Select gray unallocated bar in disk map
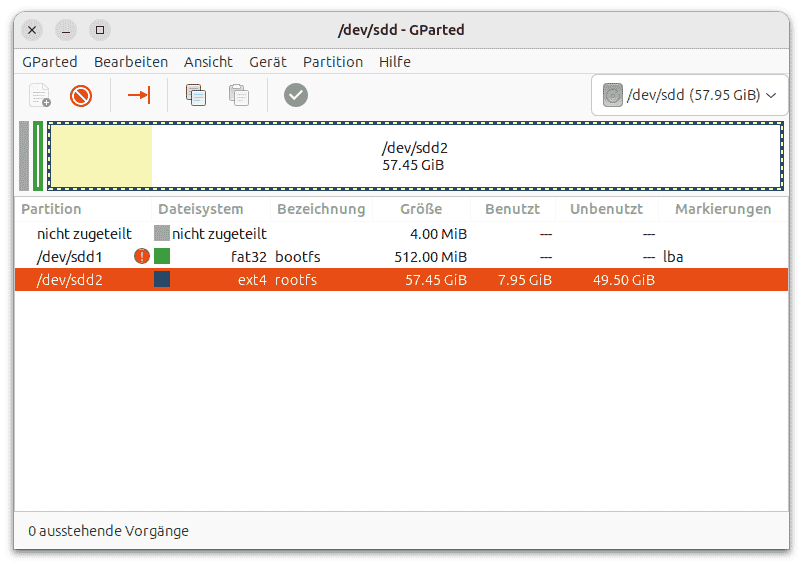Image resolution: width=803 pixels, height=566 pixels. pyautogui.click(x=24, y=156)
